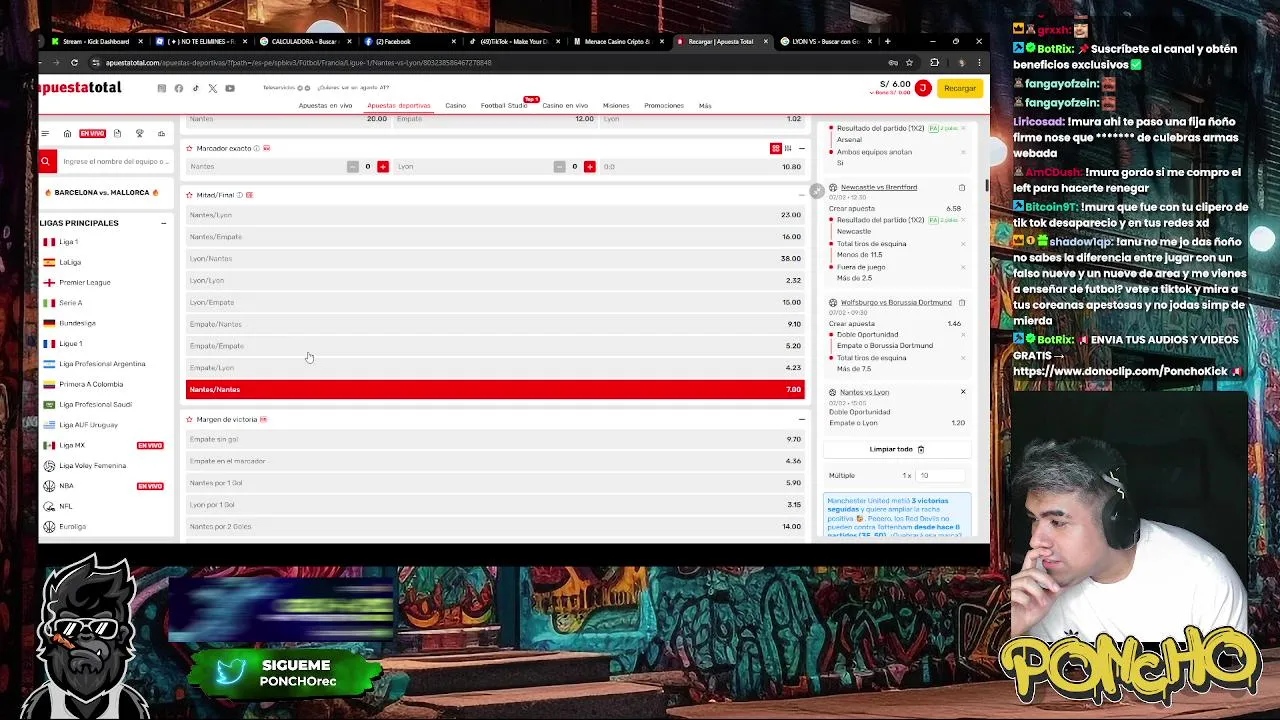Deselect the highlighted Nantes/Nantes bet
Screen dimensions: 1280x720
495,389
